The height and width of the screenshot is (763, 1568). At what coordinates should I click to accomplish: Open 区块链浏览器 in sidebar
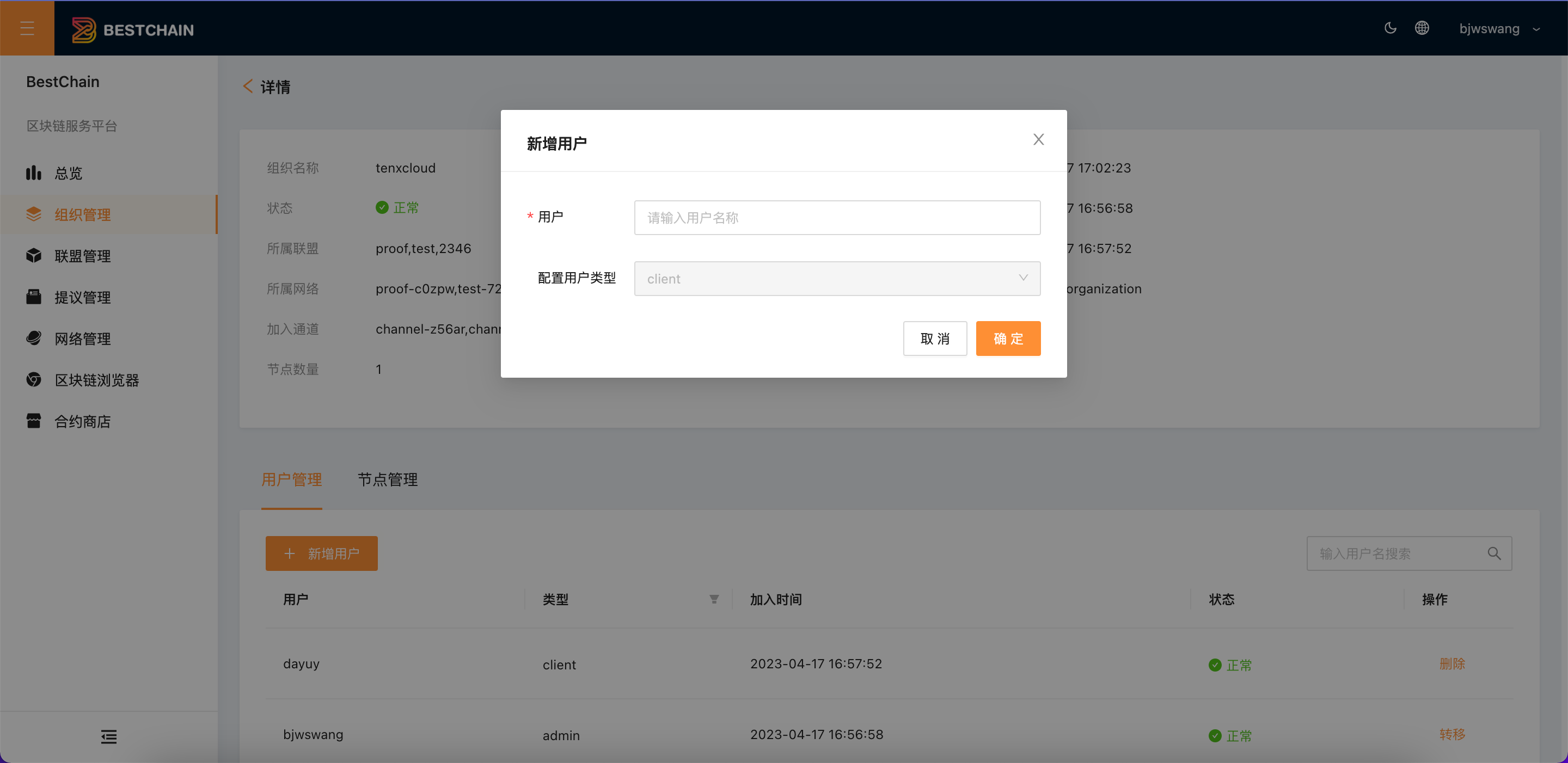pos(109,380)
